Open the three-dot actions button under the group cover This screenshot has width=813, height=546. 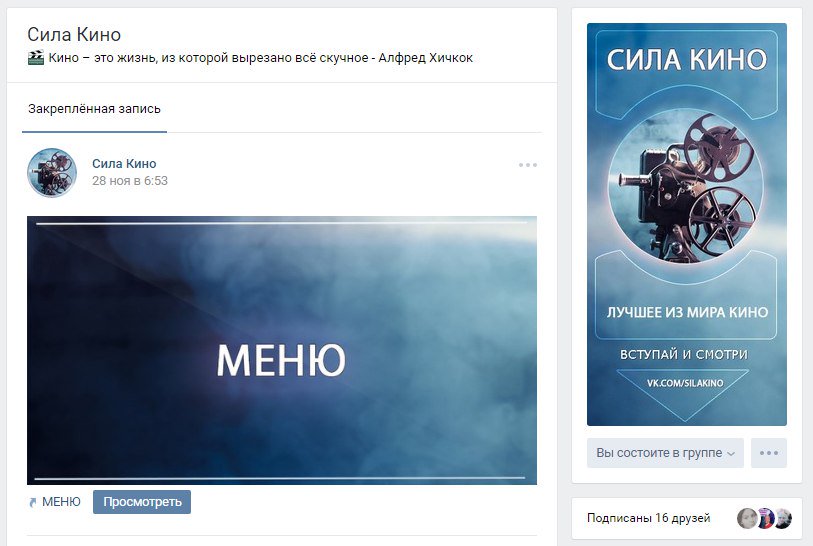pyautogui.click(x=768, y=453)
